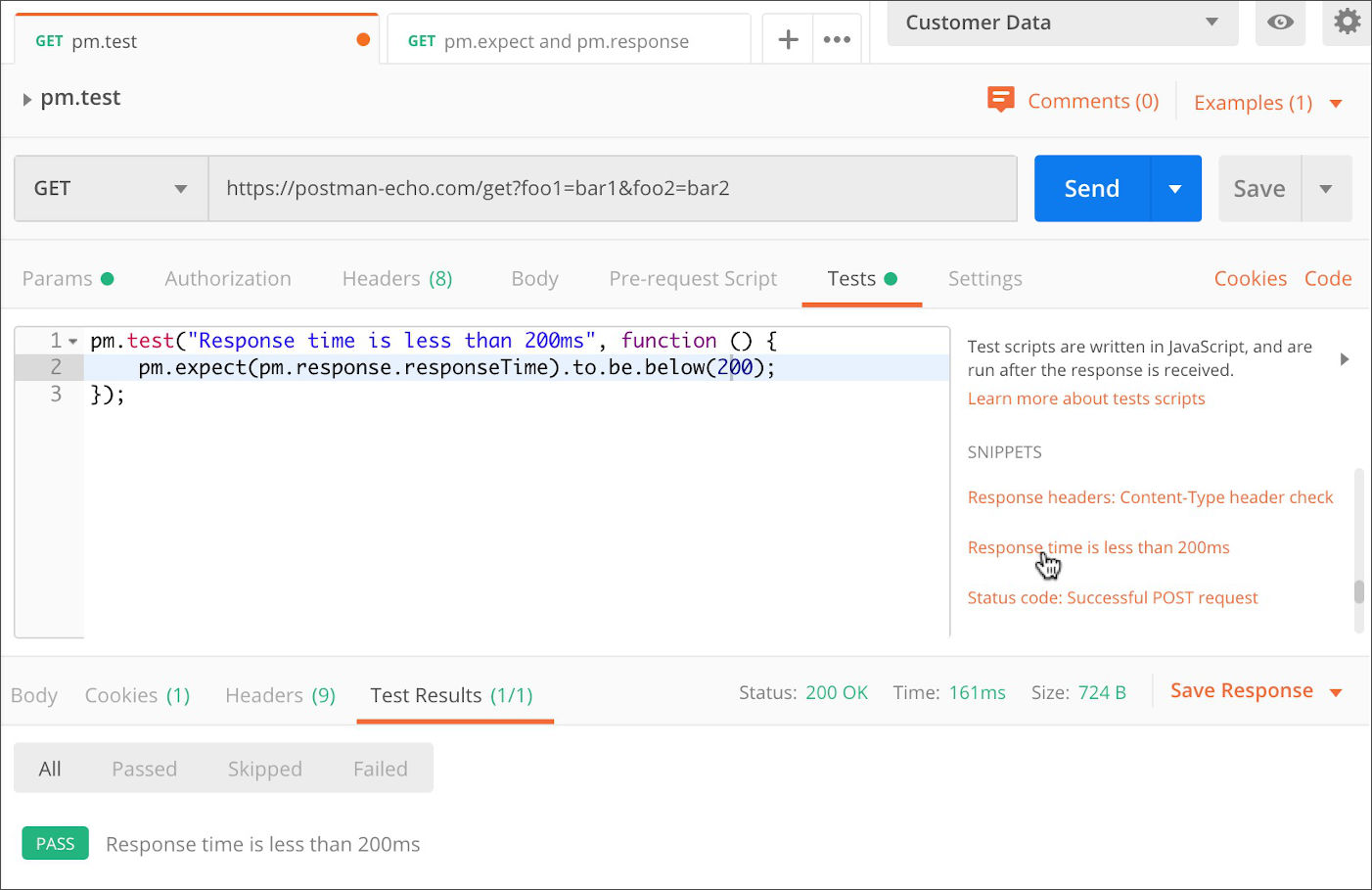1372x890 pixels.
Task: Open the Headers (8) request tab
Action: 397,279
